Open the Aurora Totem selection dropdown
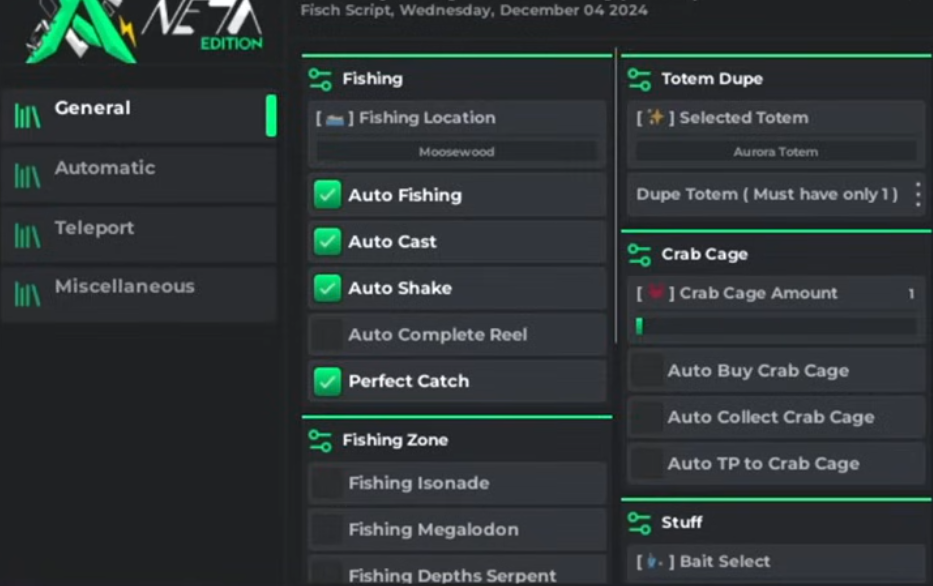The width and height of the screenshot is (933, 586). 776,152
